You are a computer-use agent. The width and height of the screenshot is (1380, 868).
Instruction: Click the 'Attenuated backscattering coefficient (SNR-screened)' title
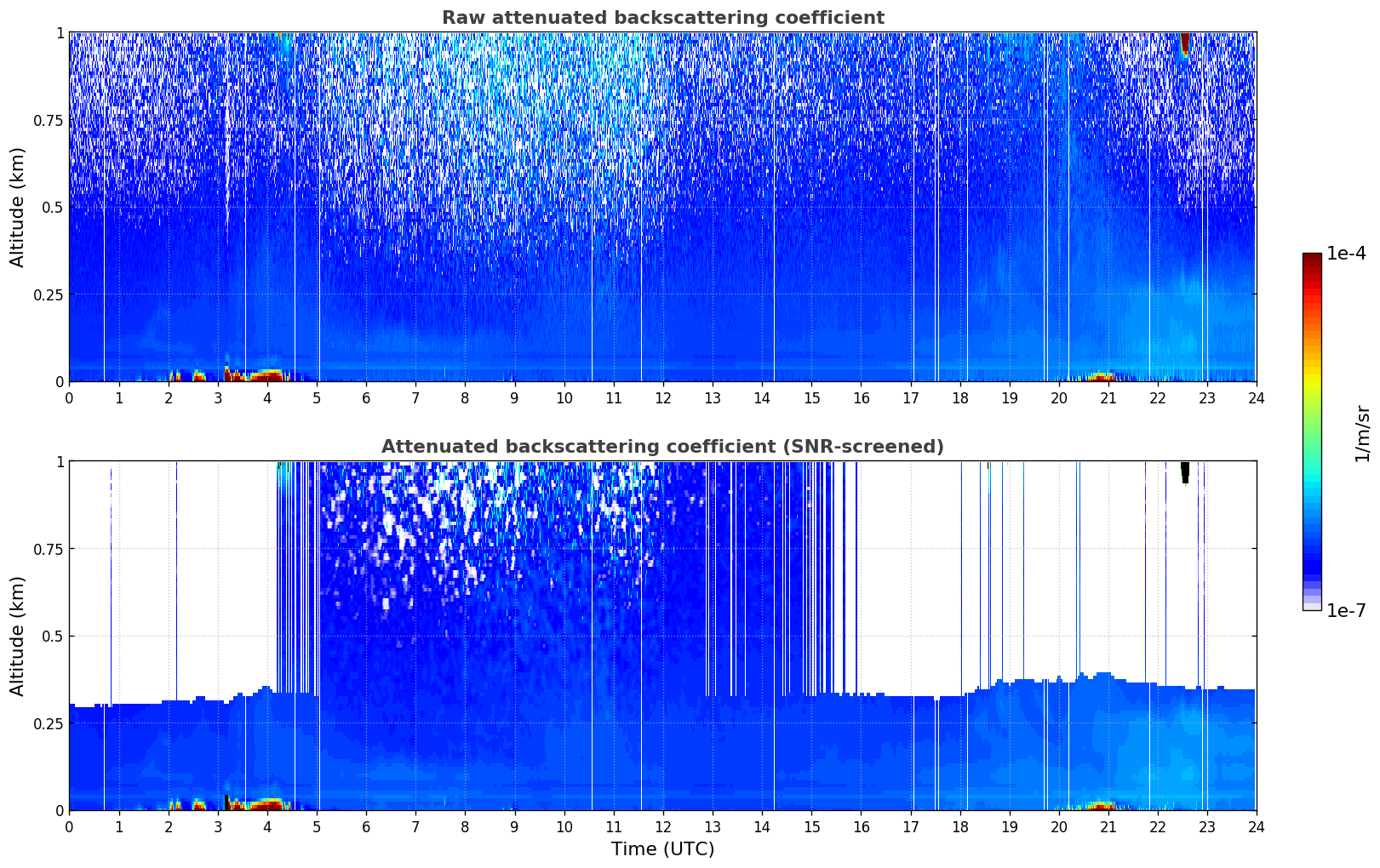coord(662,447)
